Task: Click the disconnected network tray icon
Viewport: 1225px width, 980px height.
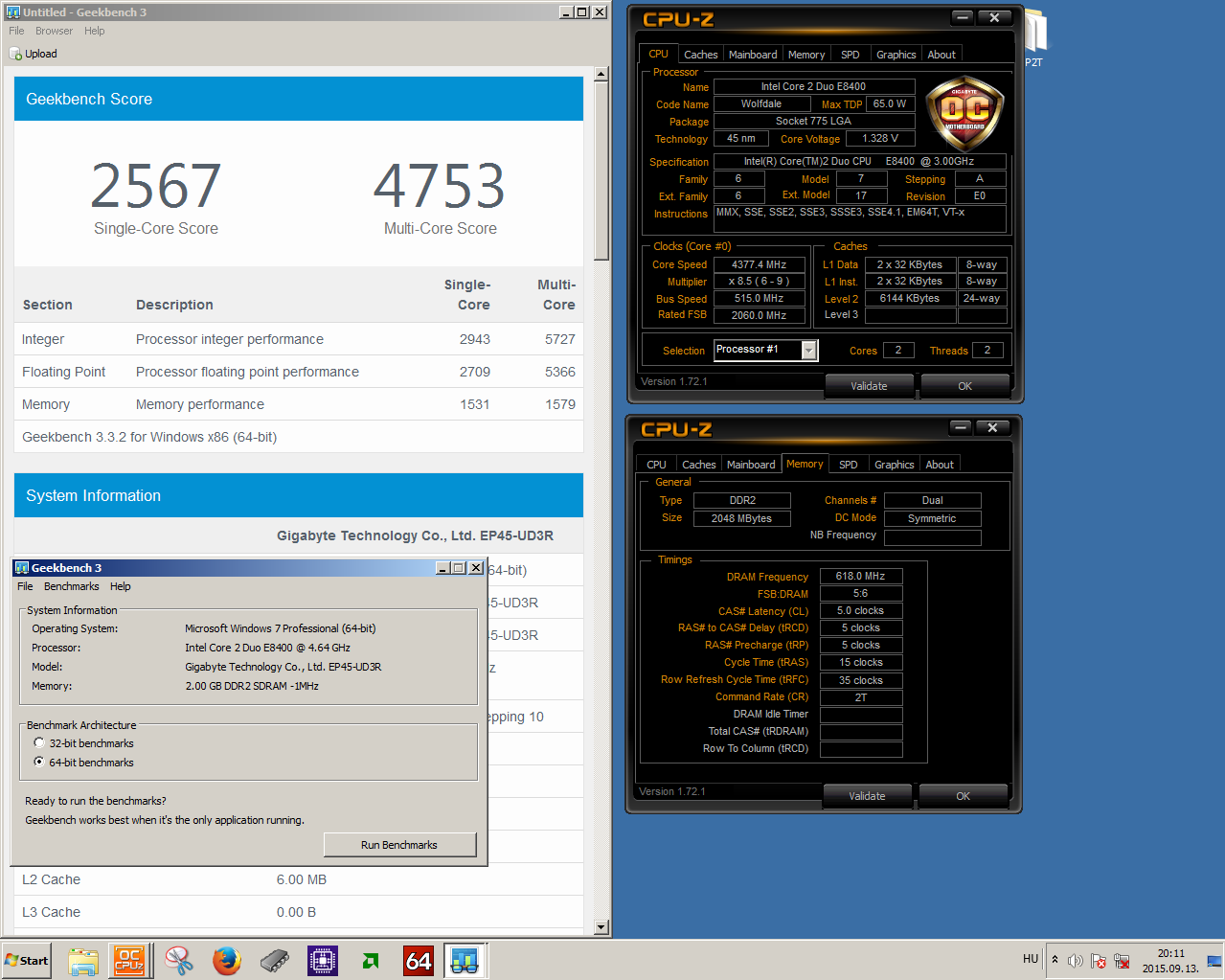Action: 1122,961
